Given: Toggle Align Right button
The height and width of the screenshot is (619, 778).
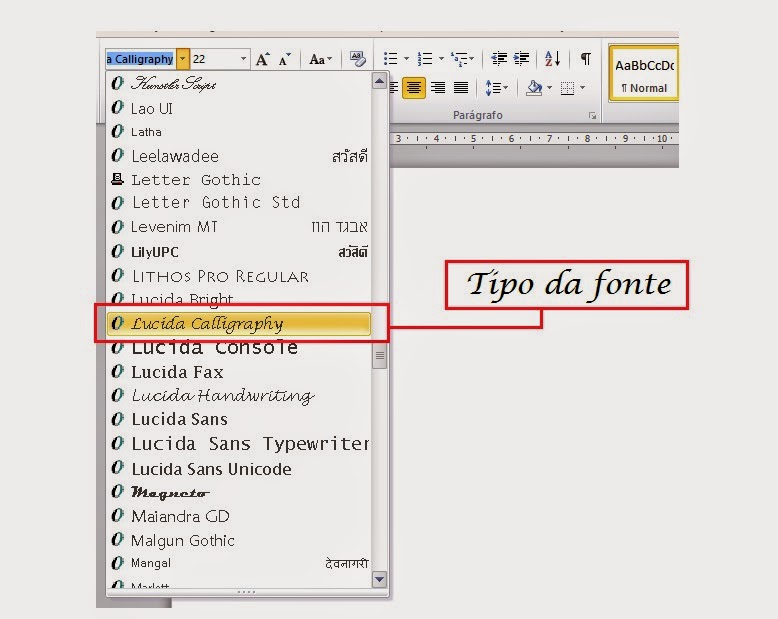Looking at the screenshot, I should coord(438,88).
